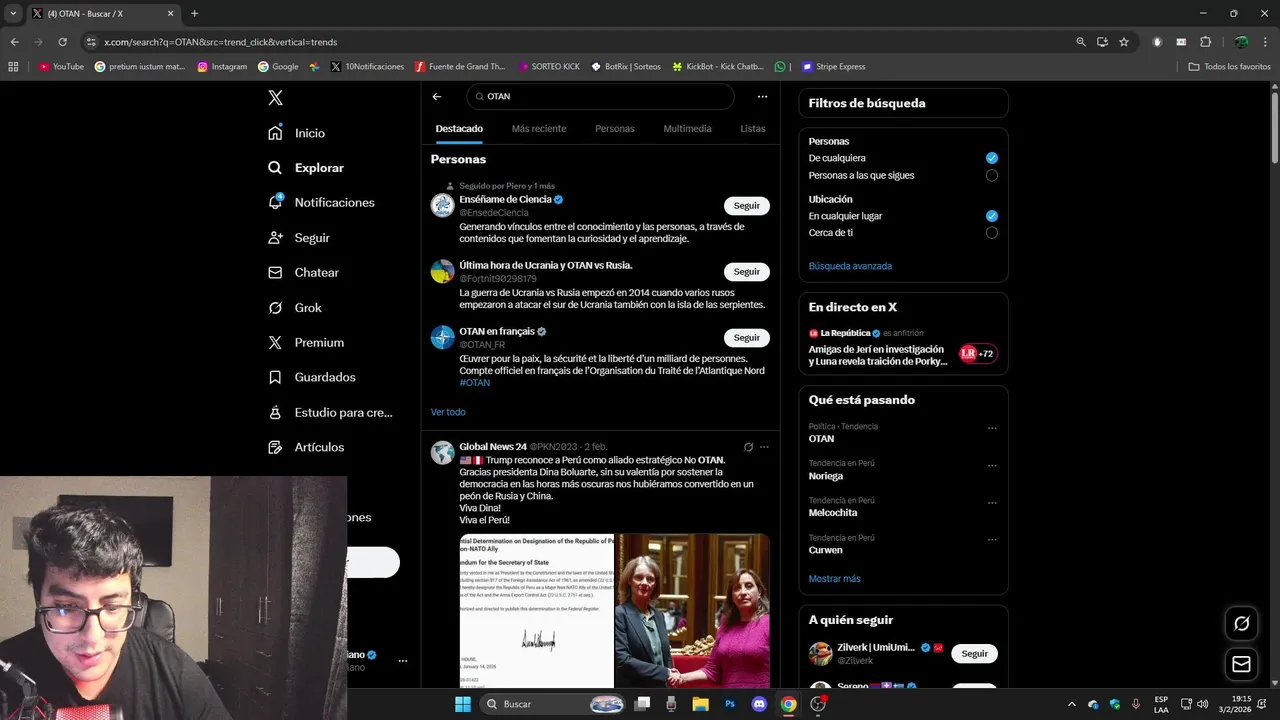Open Grok from the sidebar

[x=295, y=308]
